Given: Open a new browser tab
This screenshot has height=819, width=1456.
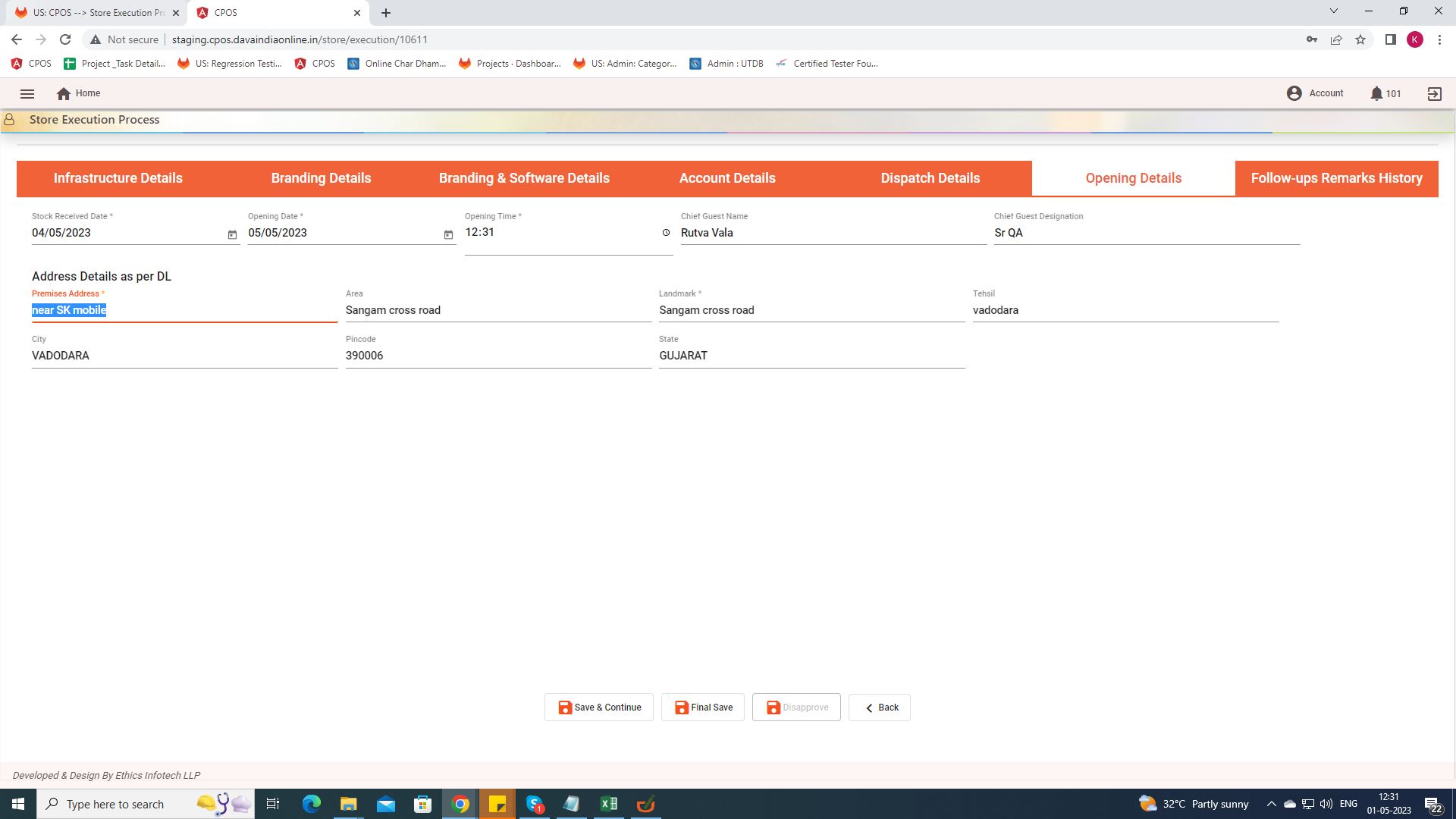Looking at the screenshot, I should [386, 13].
